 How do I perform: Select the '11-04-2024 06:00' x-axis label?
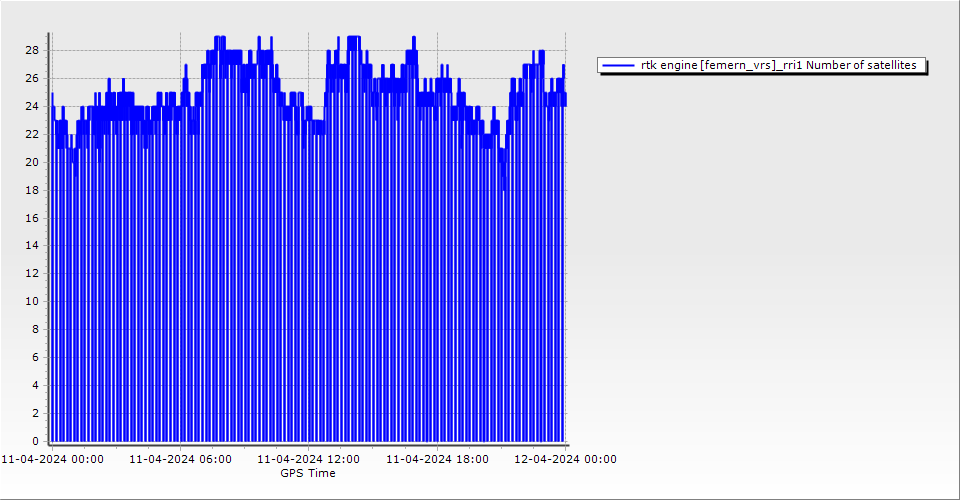(180, 459)
